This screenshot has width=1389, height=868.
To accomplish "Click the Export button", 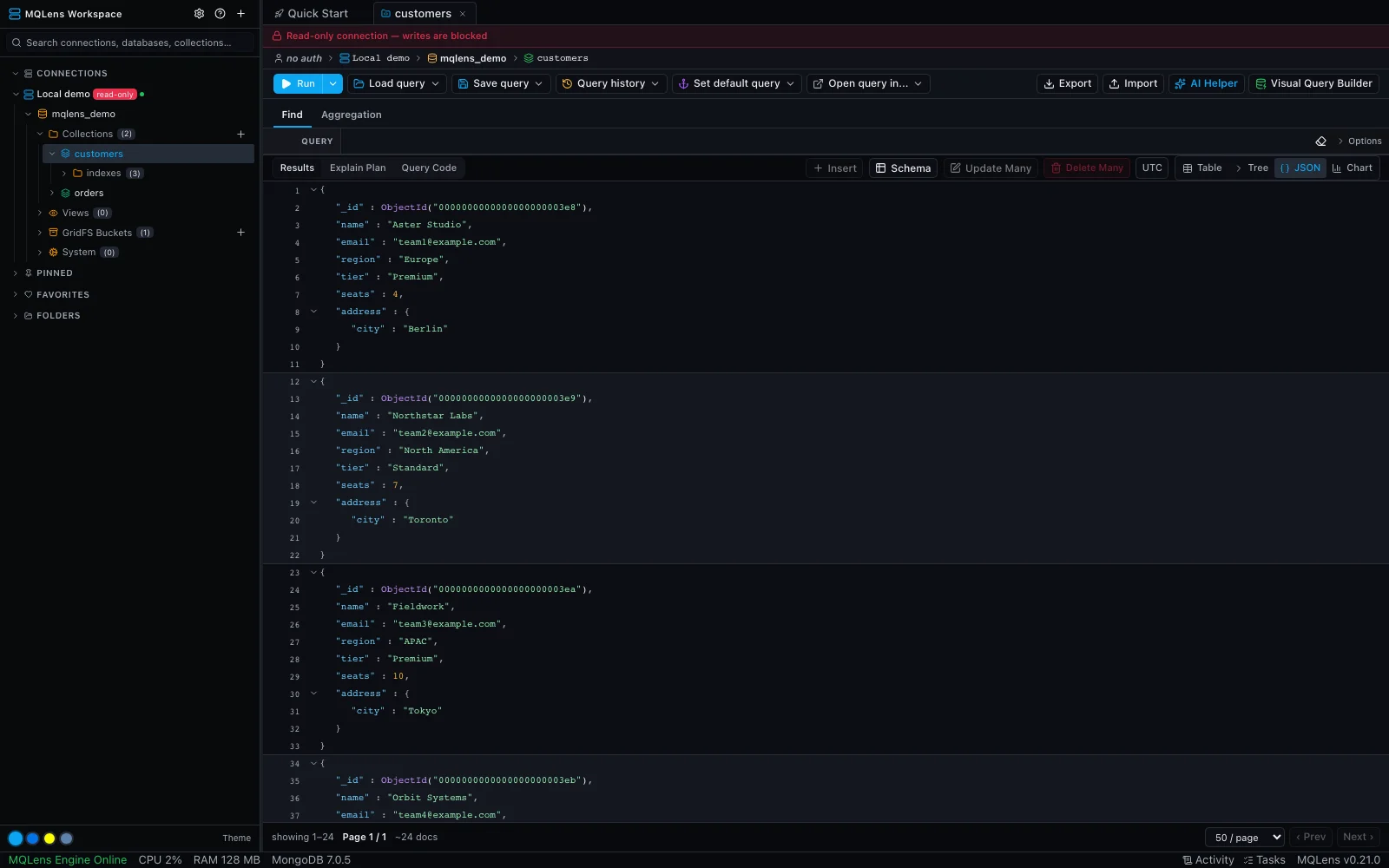I will tap(1067, 83).
